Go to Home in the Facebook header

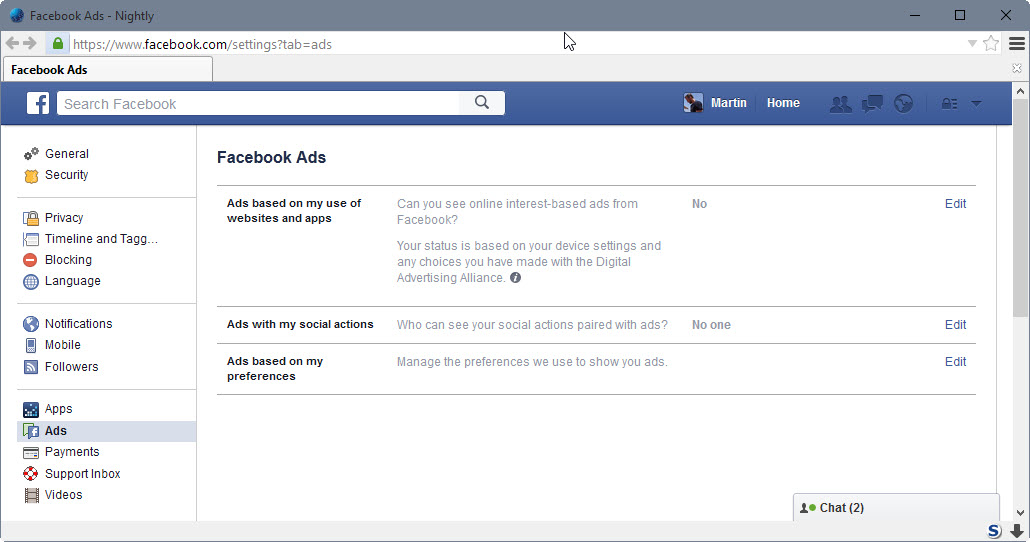[x=783, y=103]
